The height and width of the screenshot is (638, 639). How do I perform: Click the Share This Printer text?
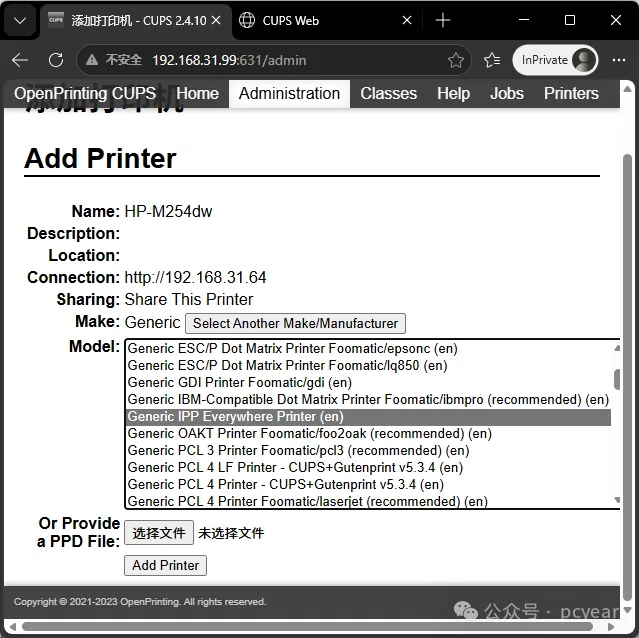coord(189,299)
